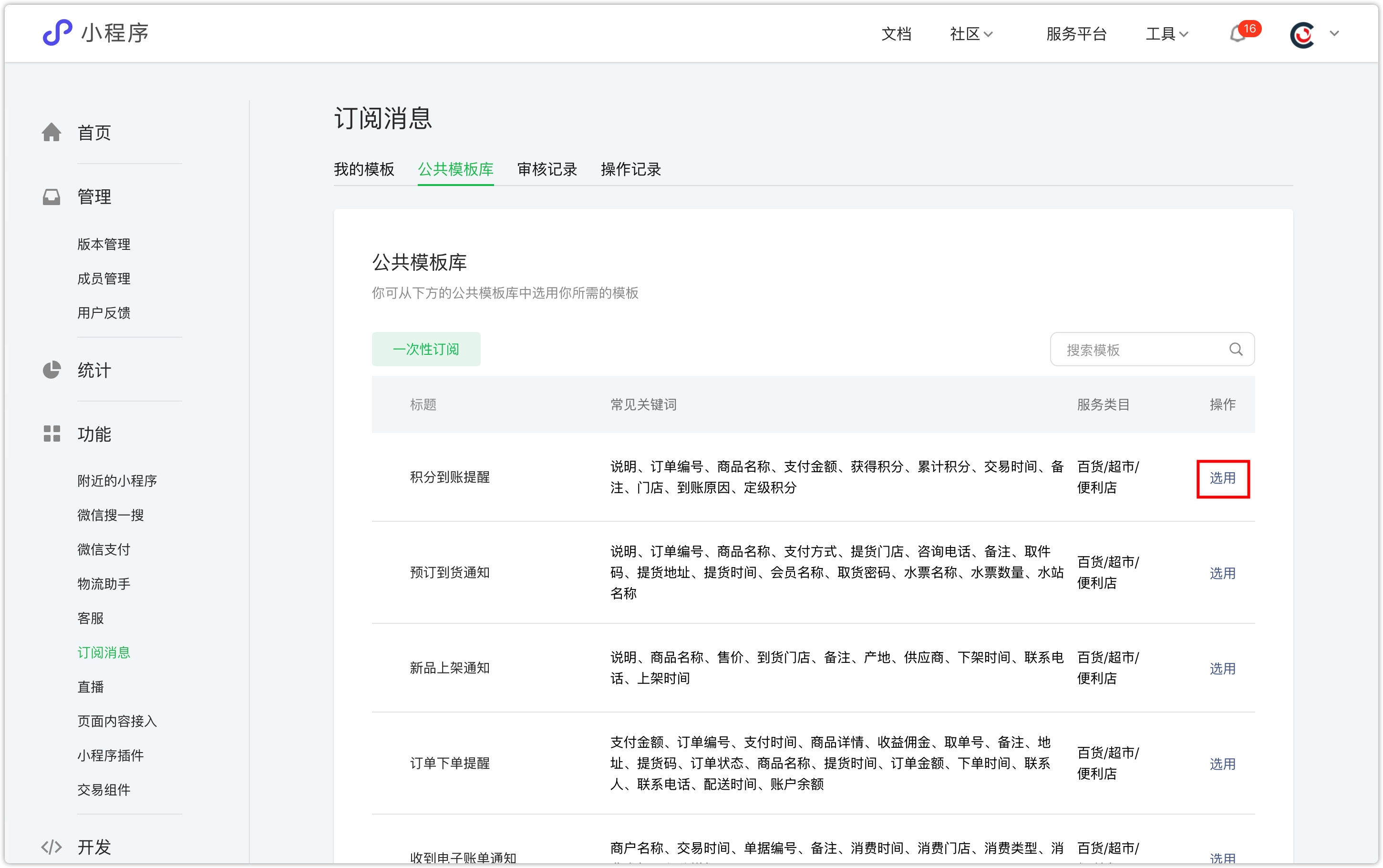The height and width of the screenshot is (868, 1383).
Task: Click the 订单下单提醒 title cell
Action: coord(450,764)
